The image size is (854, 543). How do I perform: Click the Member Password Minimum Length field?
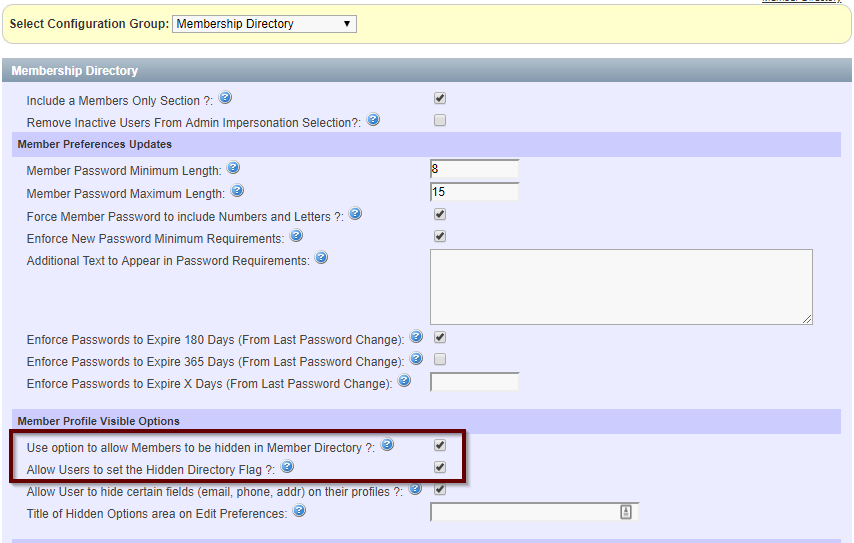(474, 169)
